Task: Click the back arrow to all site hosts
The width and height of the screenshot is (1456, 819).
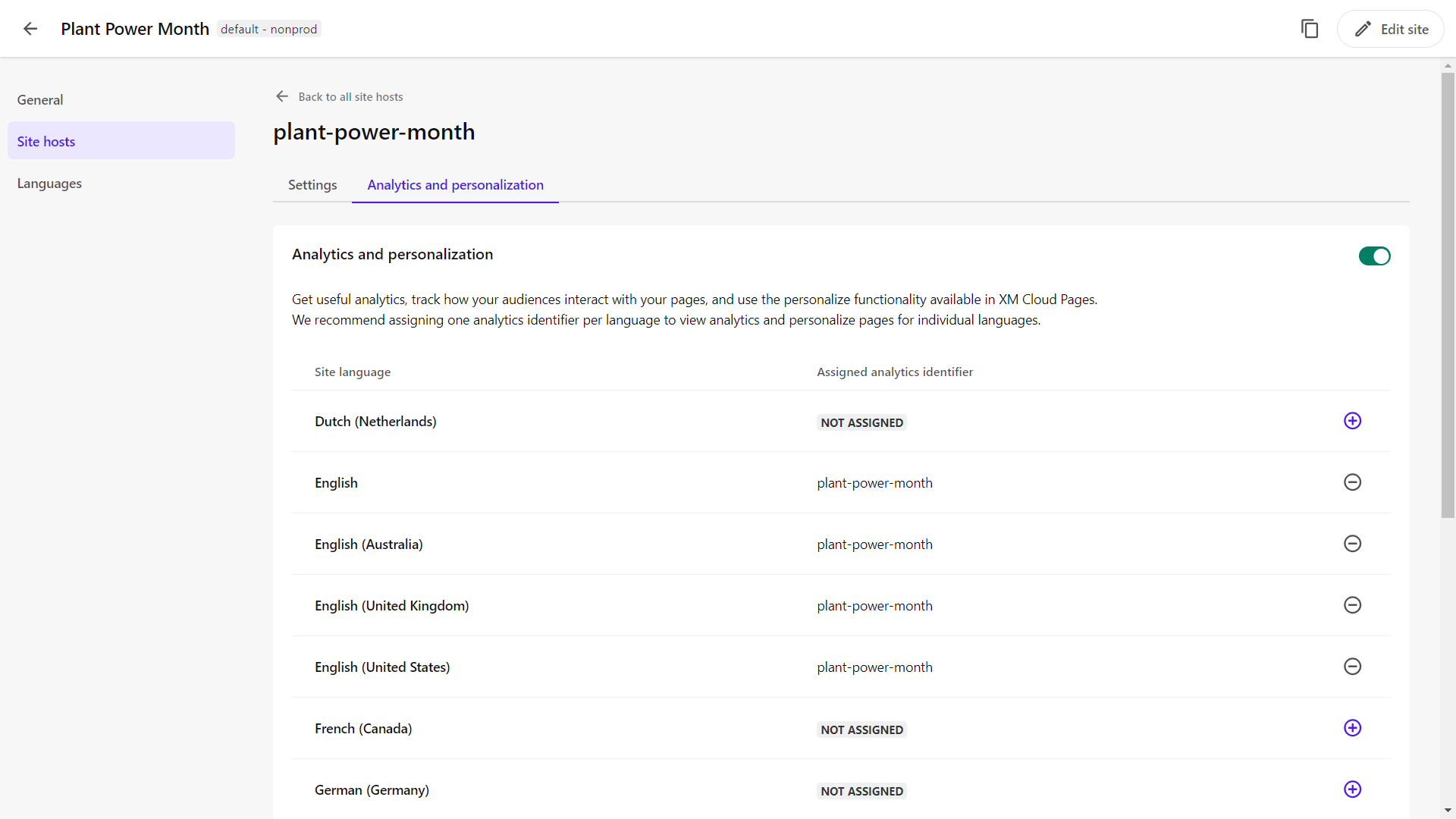Action: [x=283, y=96]
